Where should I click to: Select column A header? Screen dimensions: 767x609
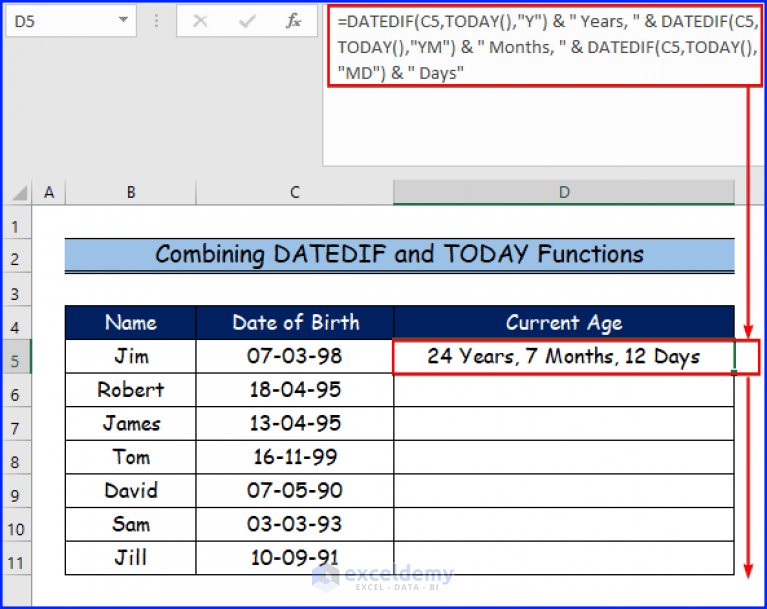coord(49,192)
